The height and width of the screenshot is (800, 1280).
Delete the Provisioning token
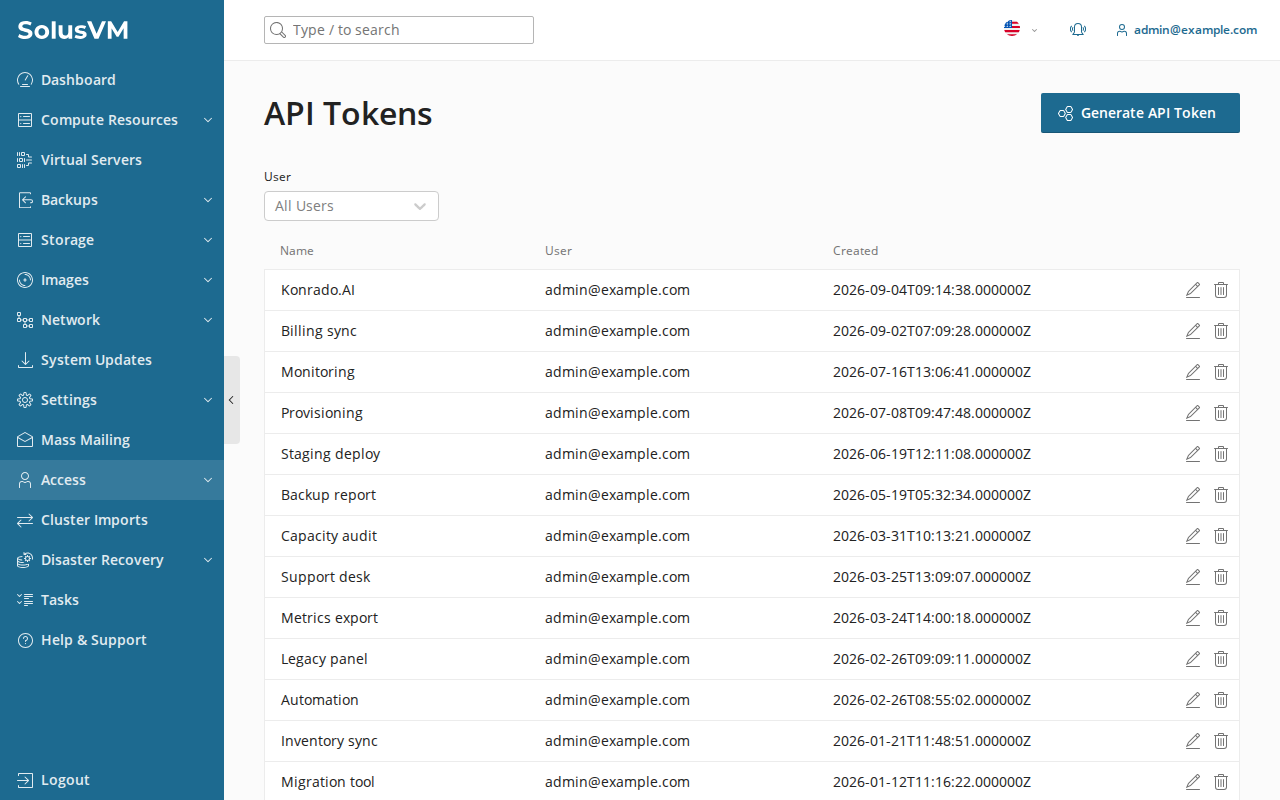[x=1221, y=413]
